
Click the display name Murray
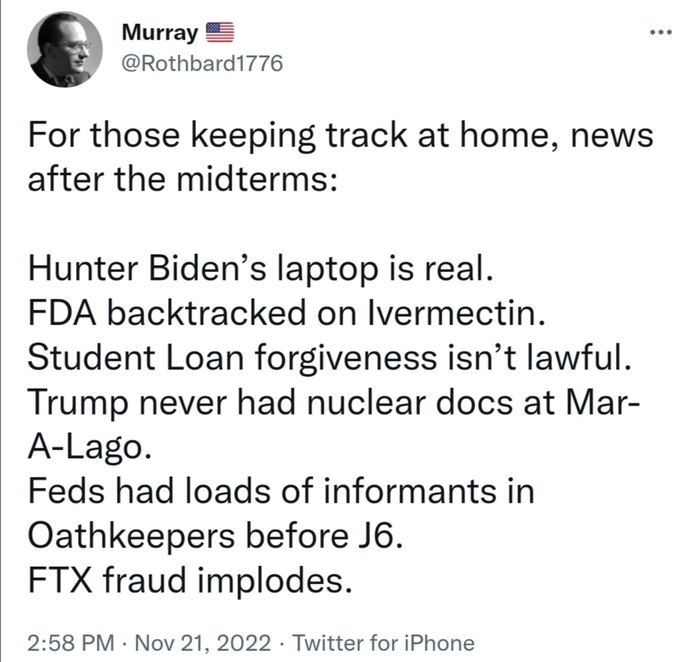(161, 33)
